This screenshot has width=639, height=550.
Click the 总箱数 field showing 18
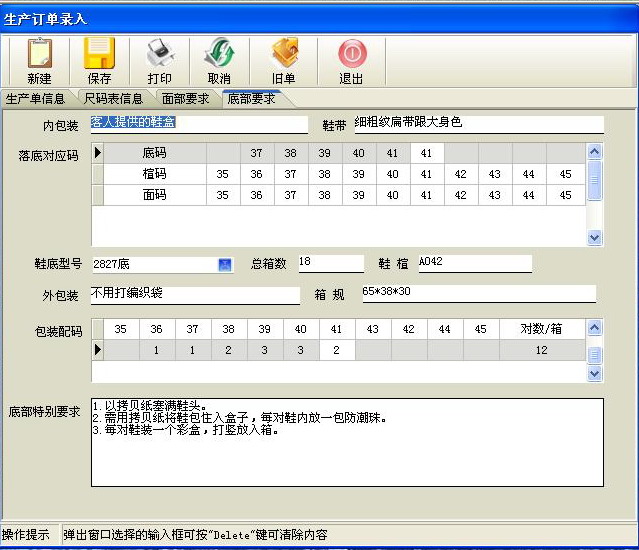[x=331, y=263]
